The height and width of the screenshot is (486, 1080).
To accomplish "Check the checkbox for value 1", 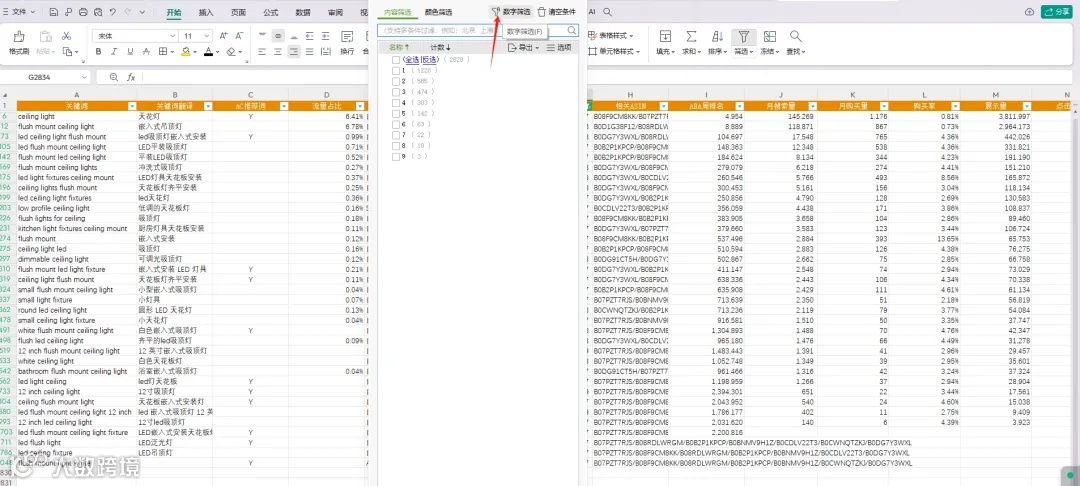I will (x=395, y=71).
